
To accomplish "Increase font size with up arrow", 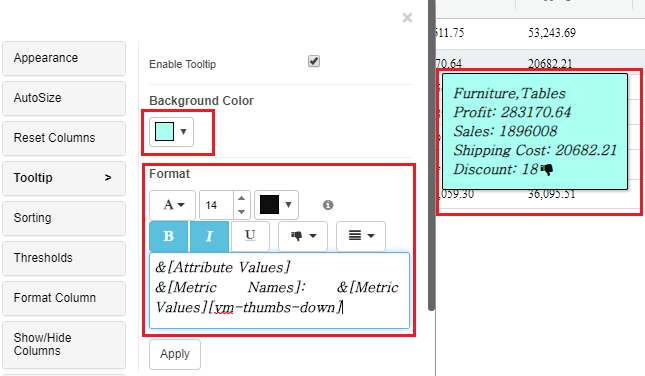I will tap(241, 198).
